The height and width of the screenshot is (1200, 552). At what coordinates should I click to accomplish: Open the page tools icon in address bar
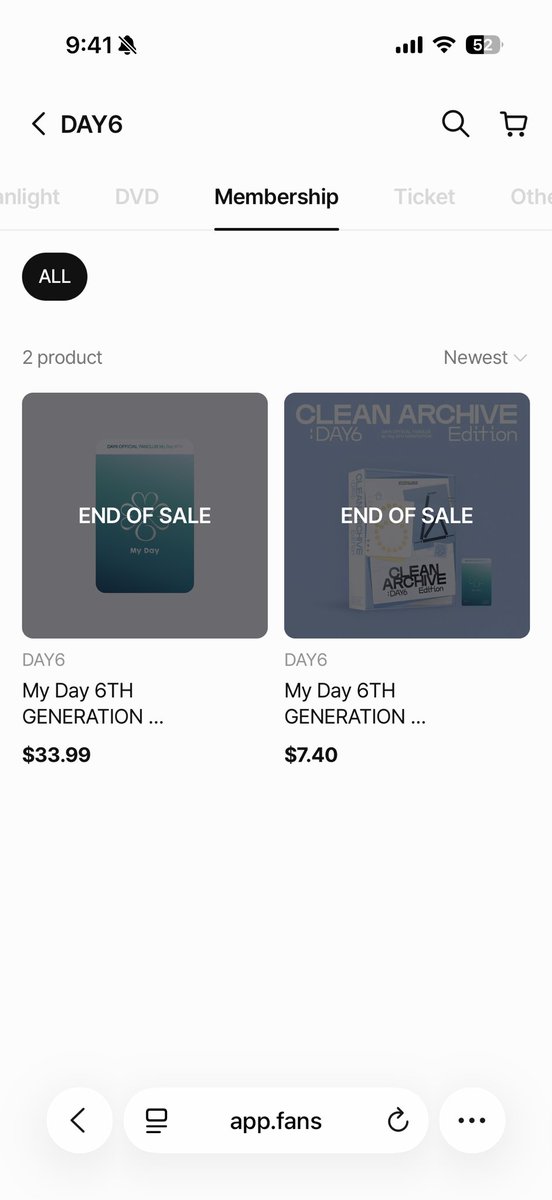click(x=156, y=1121)
